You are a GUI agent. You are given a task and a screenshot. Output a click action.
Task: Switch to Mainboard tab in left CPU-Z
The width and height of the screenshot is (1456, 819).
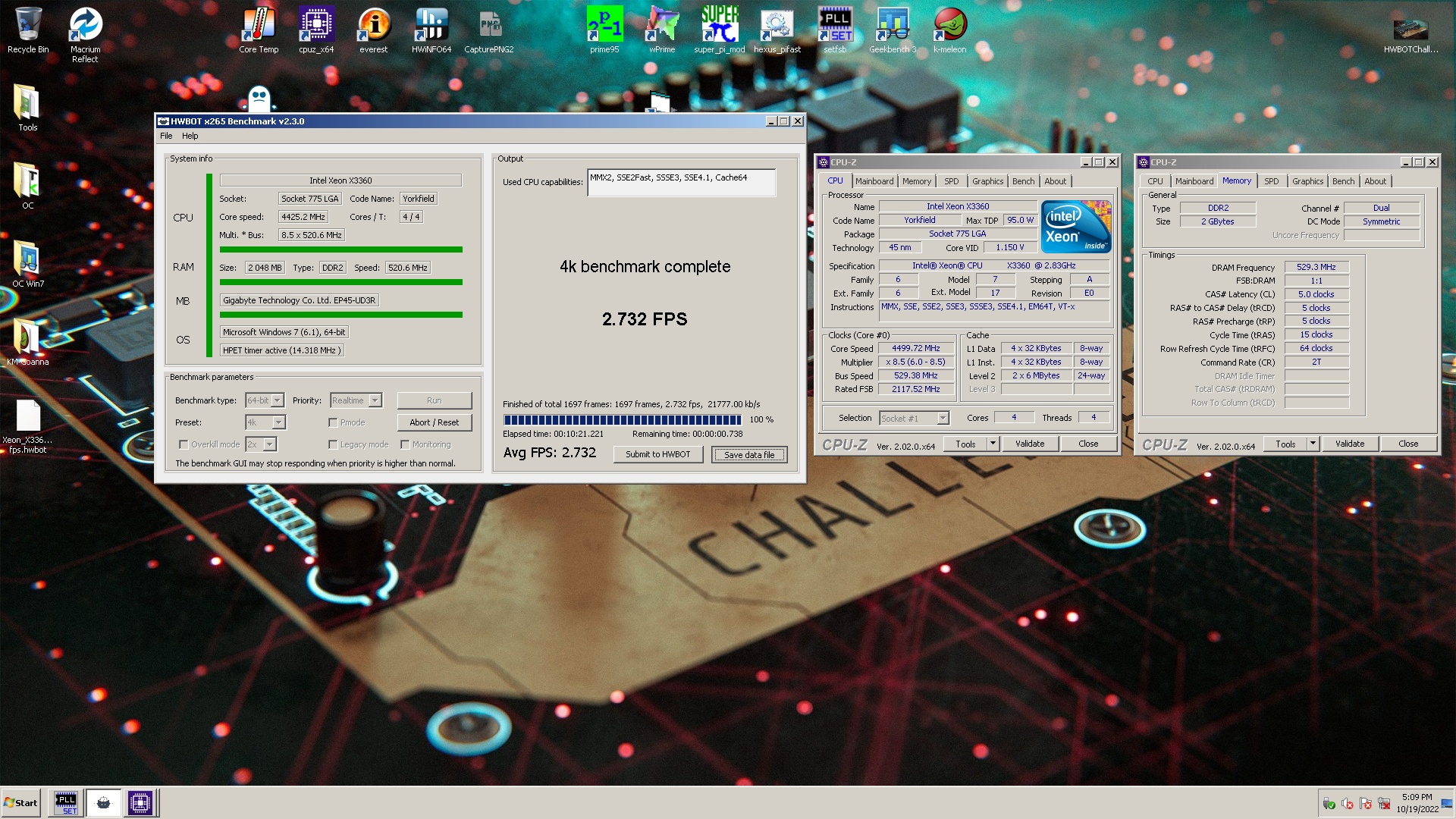coord(874,181)
